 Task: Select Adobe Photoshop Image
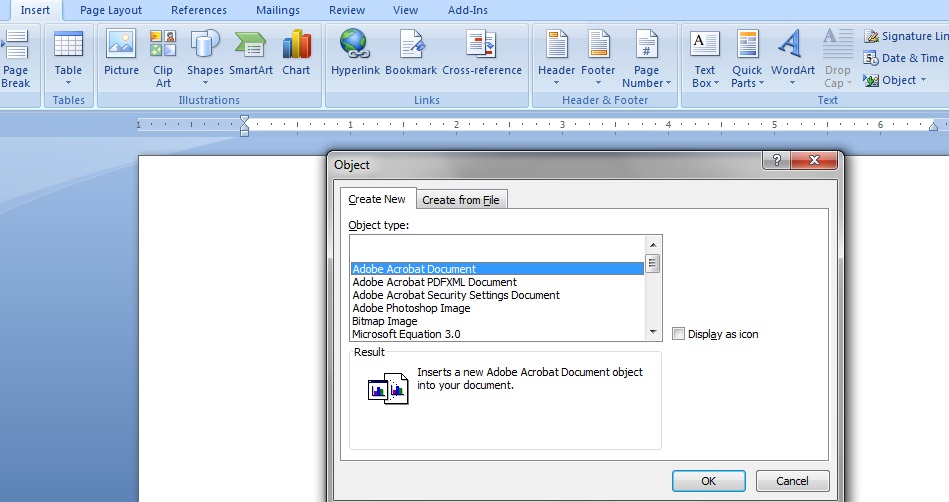click(497, 308)
